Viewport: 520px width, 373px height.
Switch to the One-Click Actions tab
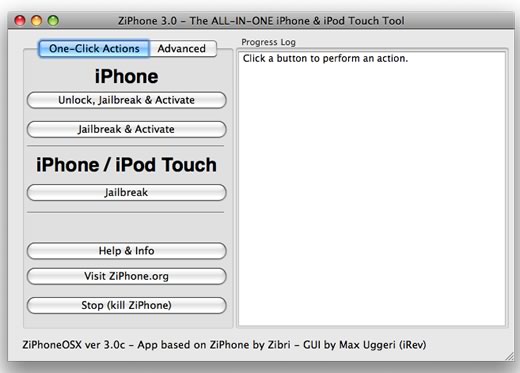click(94, 49)
